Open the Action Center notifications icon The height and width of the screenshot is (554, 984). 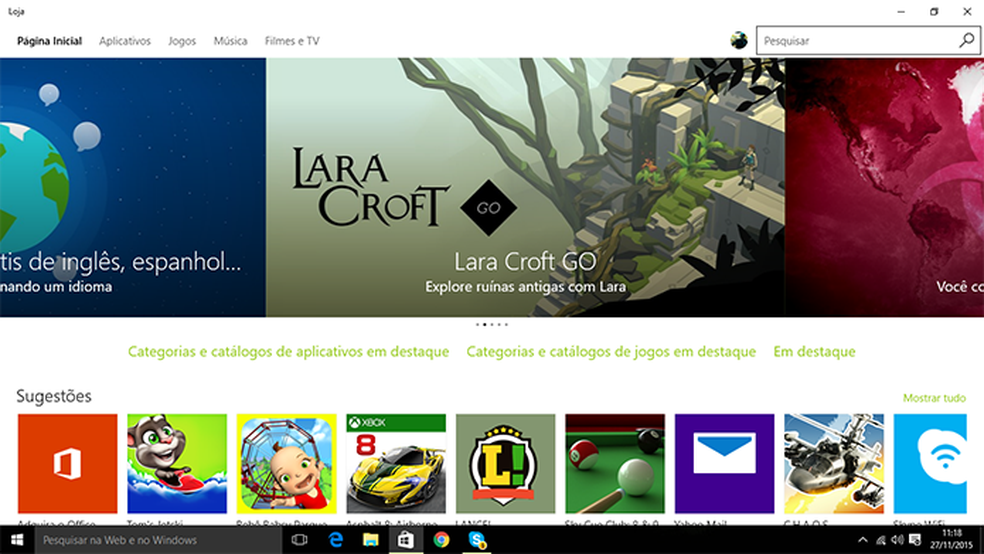(915, 540)
